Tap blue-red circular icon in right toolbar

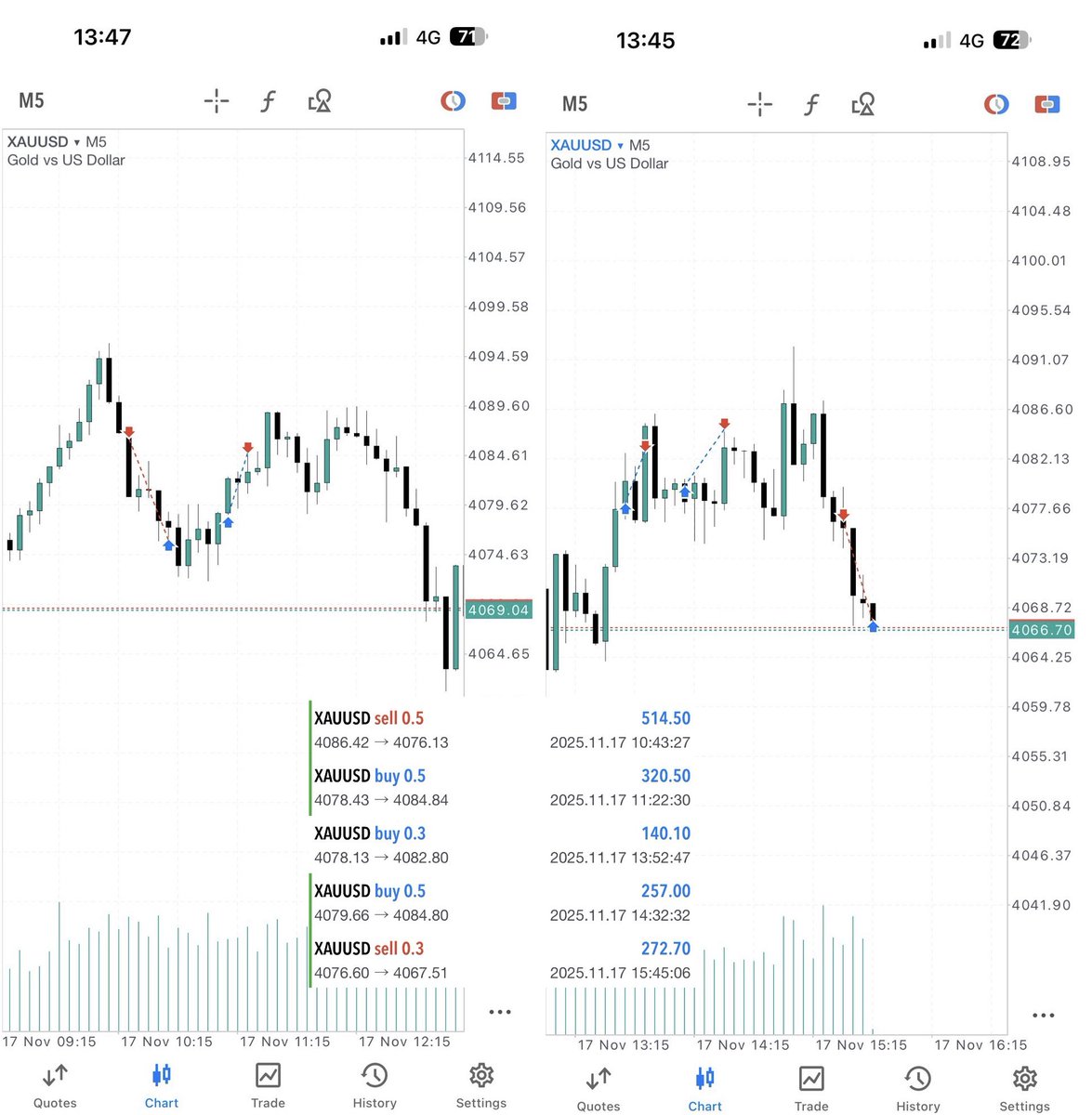[996, 104]
